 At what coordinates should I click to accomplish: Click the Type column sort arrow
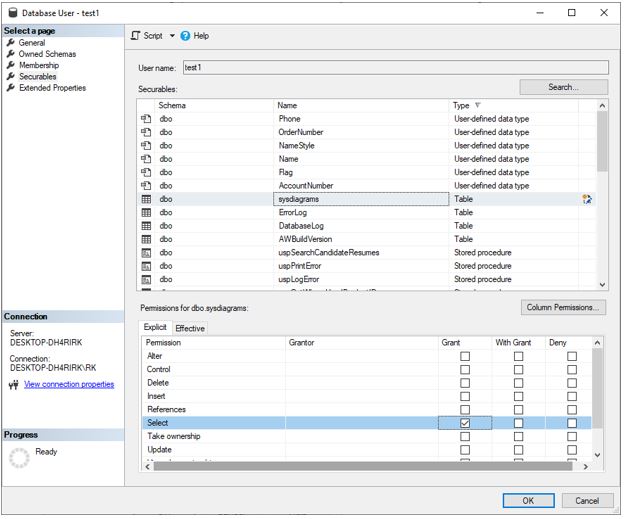[477, 105]
